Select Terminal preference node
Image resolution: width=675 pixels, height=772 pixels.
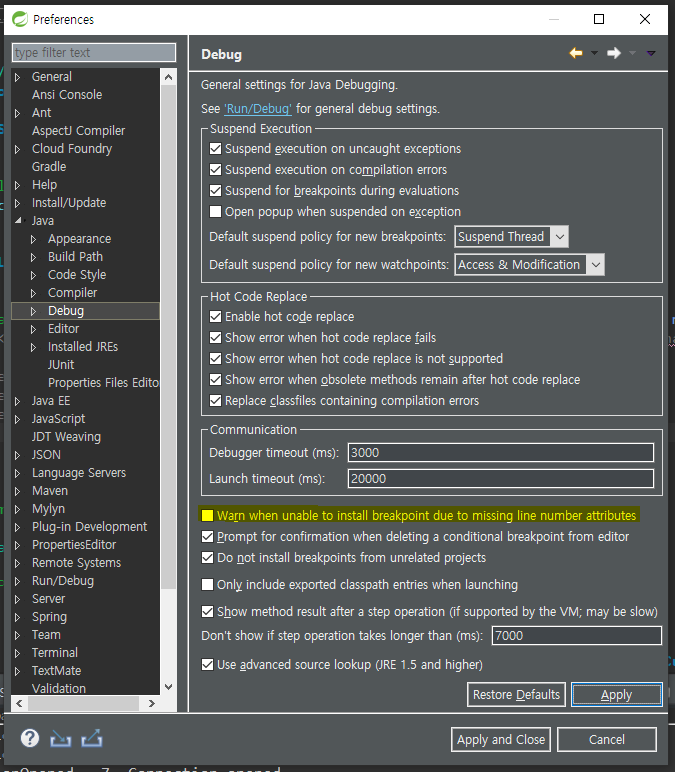pyautogui.click(x=55, y=653)
